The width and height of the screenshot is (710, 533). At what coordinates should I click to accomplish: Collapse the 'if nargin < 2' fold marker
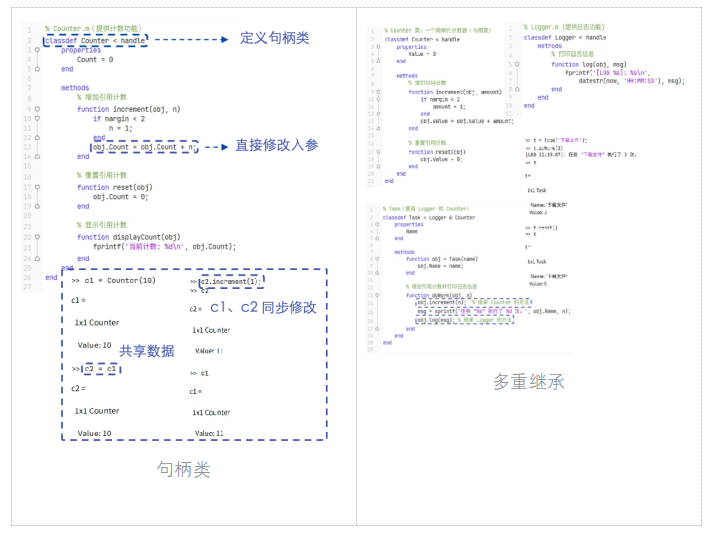pyautogui.click(x=37, y=118)
